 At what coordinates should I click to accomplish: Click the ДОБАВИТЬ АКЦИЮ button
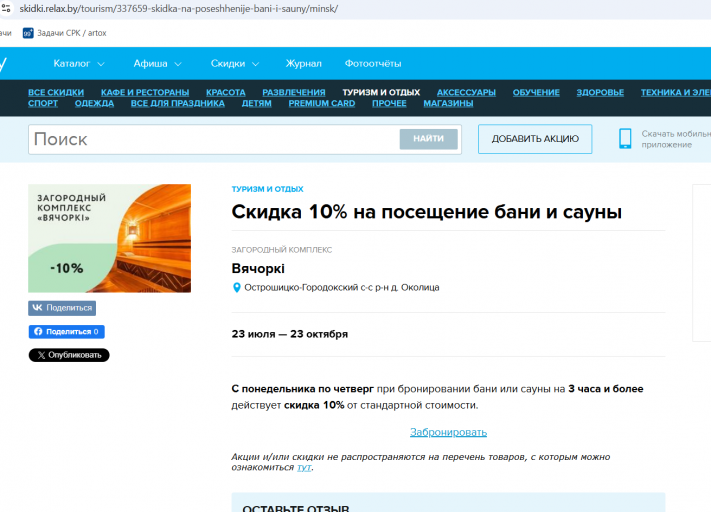(535, 139)
